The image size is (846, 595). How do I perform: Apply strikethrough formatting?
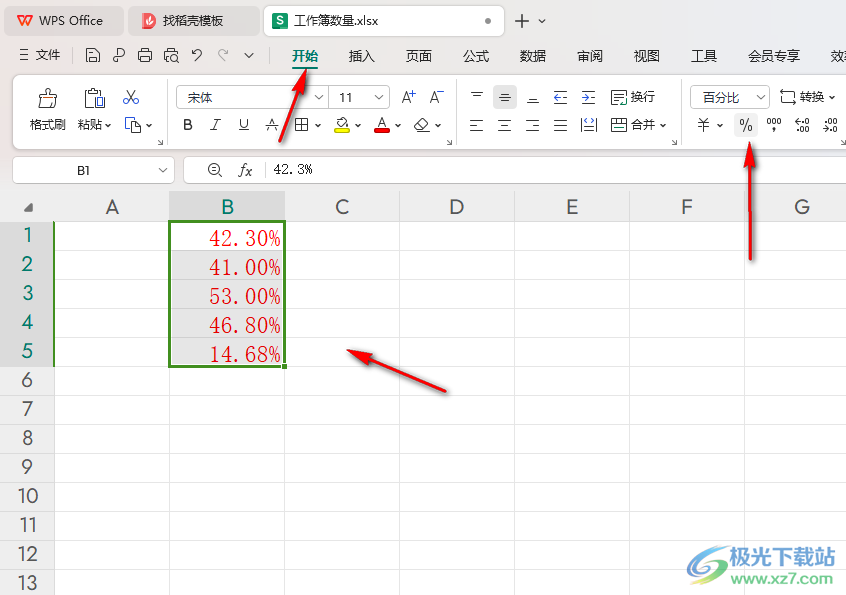(272, 125)
